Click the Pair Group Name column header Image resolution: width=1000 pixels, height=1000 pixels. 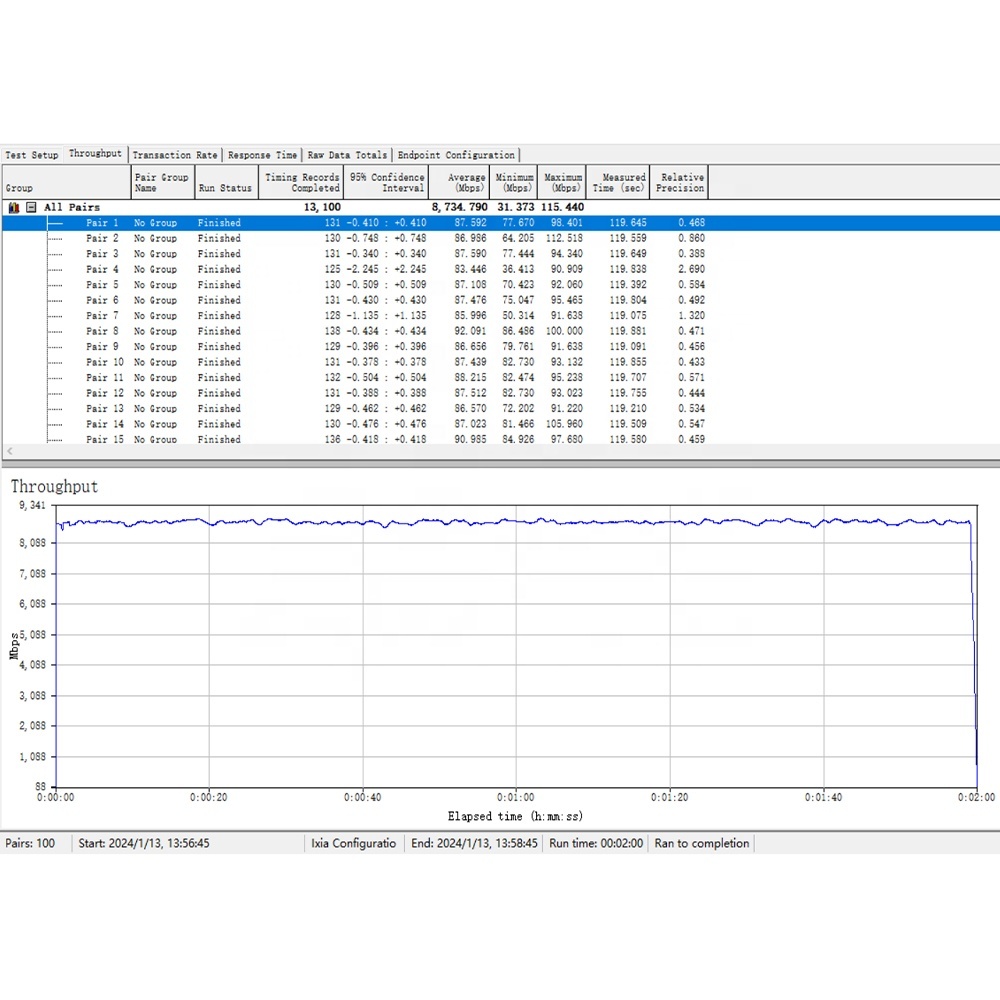coord(163,182)
